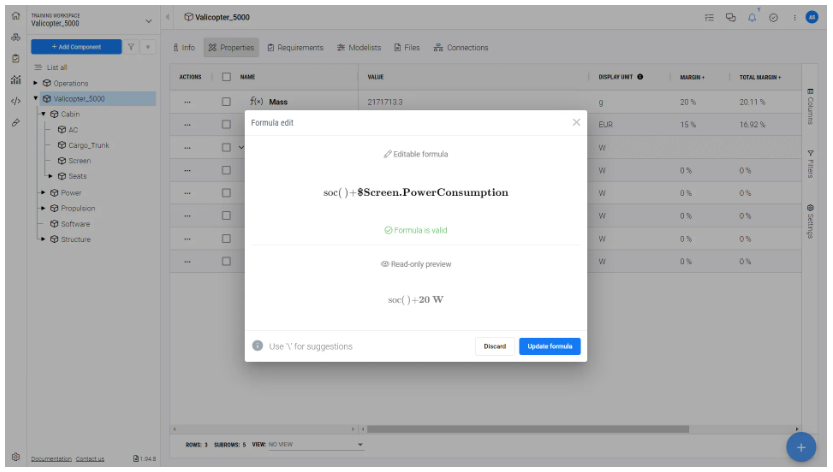Image resolution: width=833 pixels, height=472 pixels.
Task: Open the task list icon in top bar
Action: 709,18
